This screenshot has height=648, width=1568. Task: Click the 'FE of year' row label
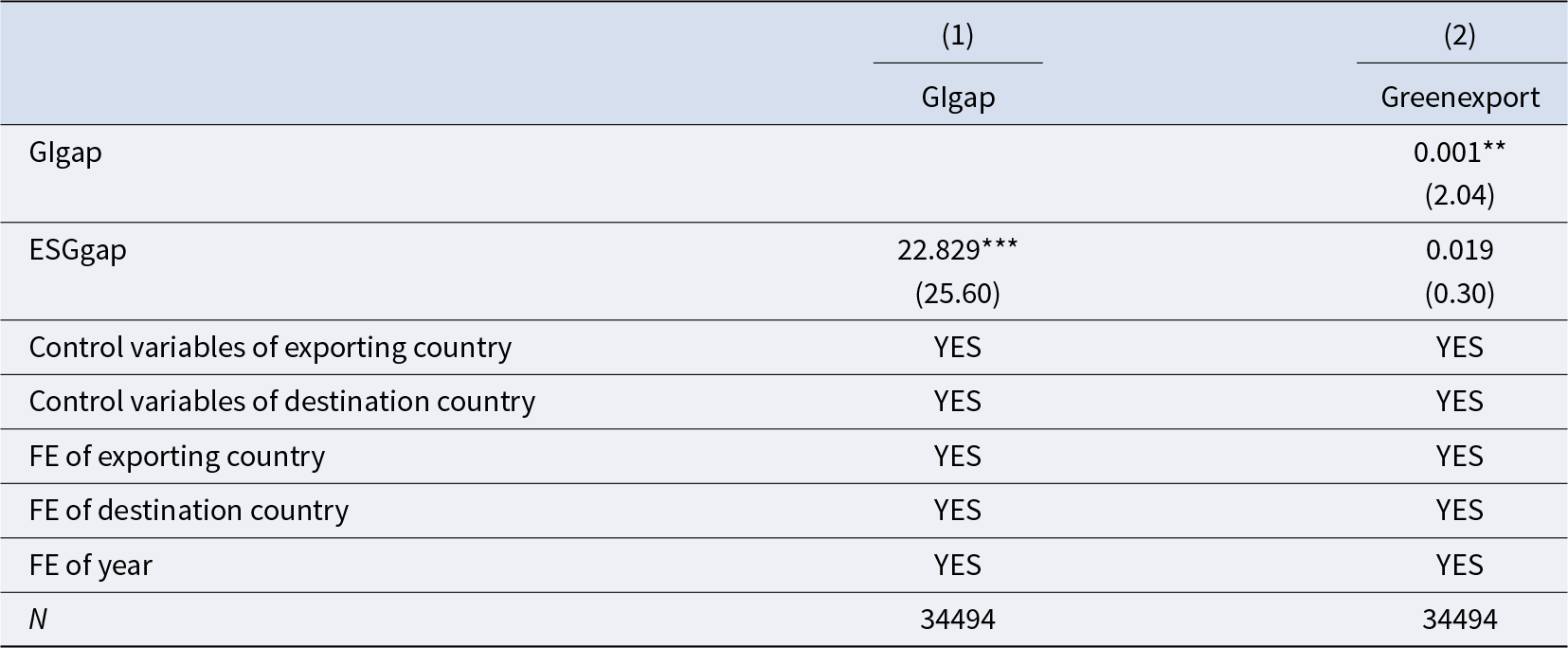[x=90, y=566]
